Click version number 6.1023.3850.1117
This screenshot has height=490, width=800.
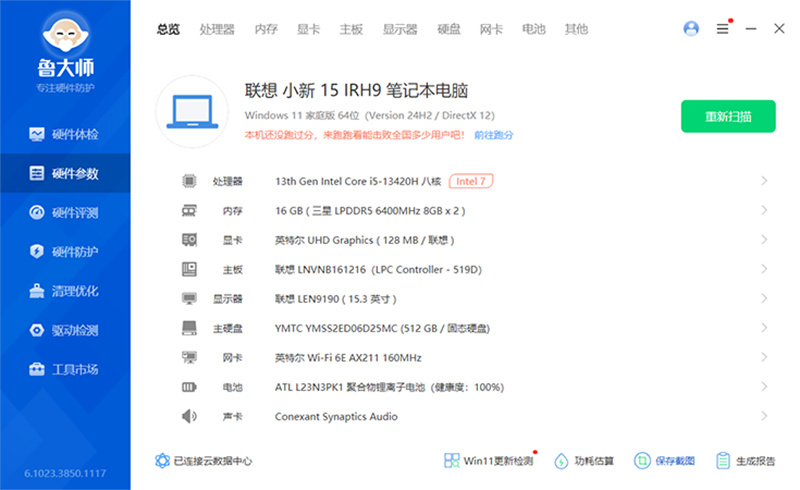tap(65, 474)
